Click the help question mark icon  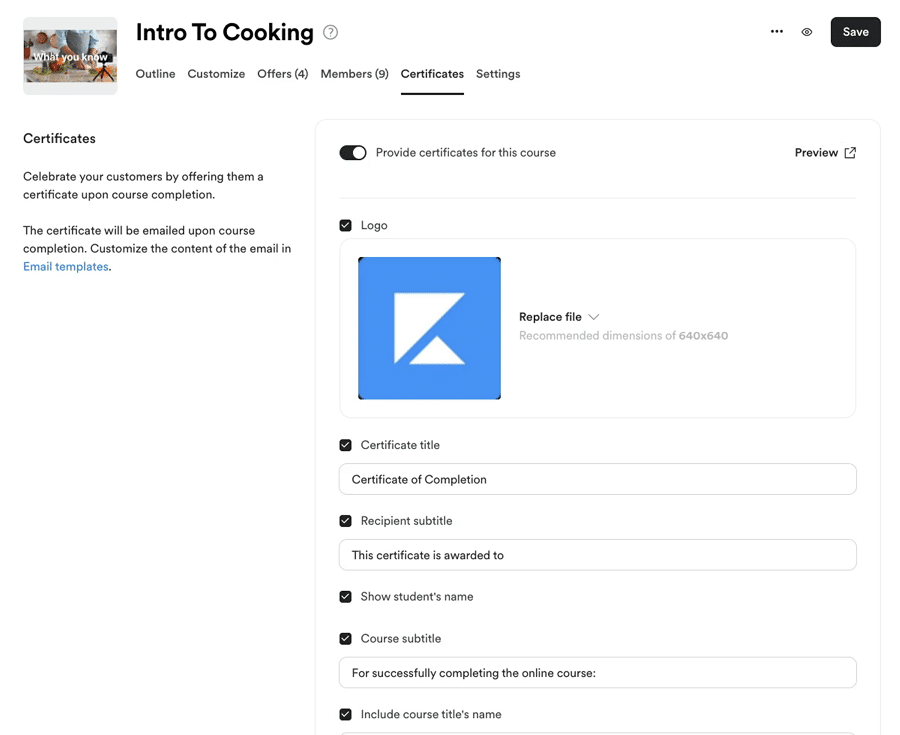(330, 32)
